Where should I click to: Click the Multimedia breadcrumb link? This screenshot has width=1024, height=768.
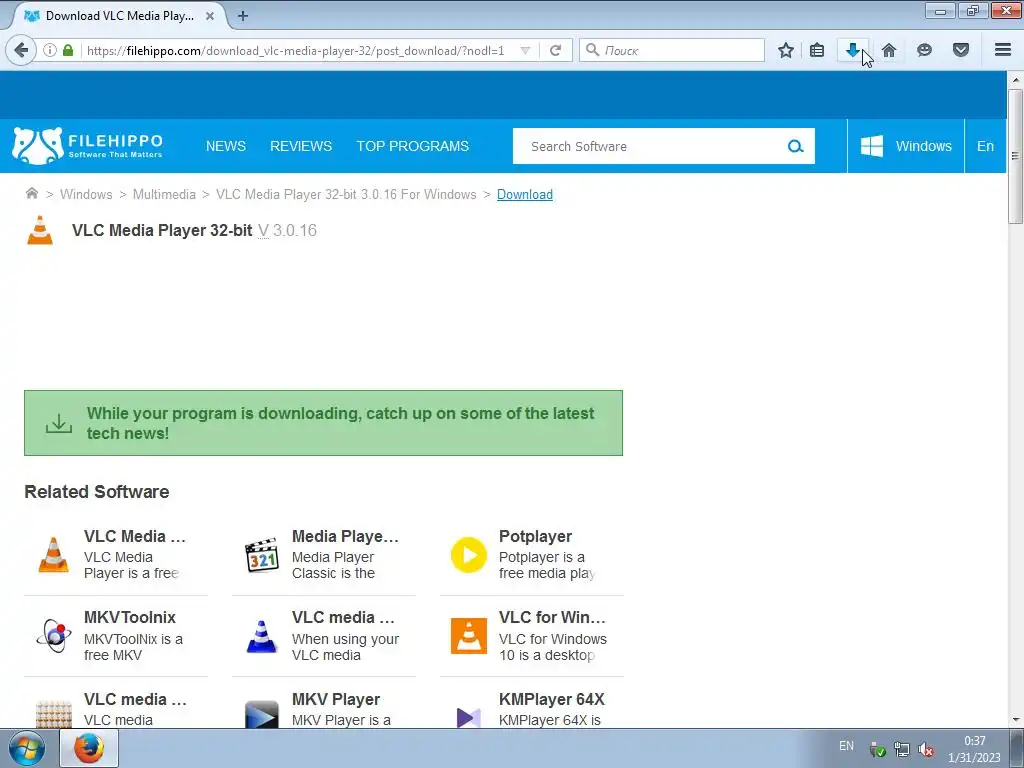pos(164,195)
